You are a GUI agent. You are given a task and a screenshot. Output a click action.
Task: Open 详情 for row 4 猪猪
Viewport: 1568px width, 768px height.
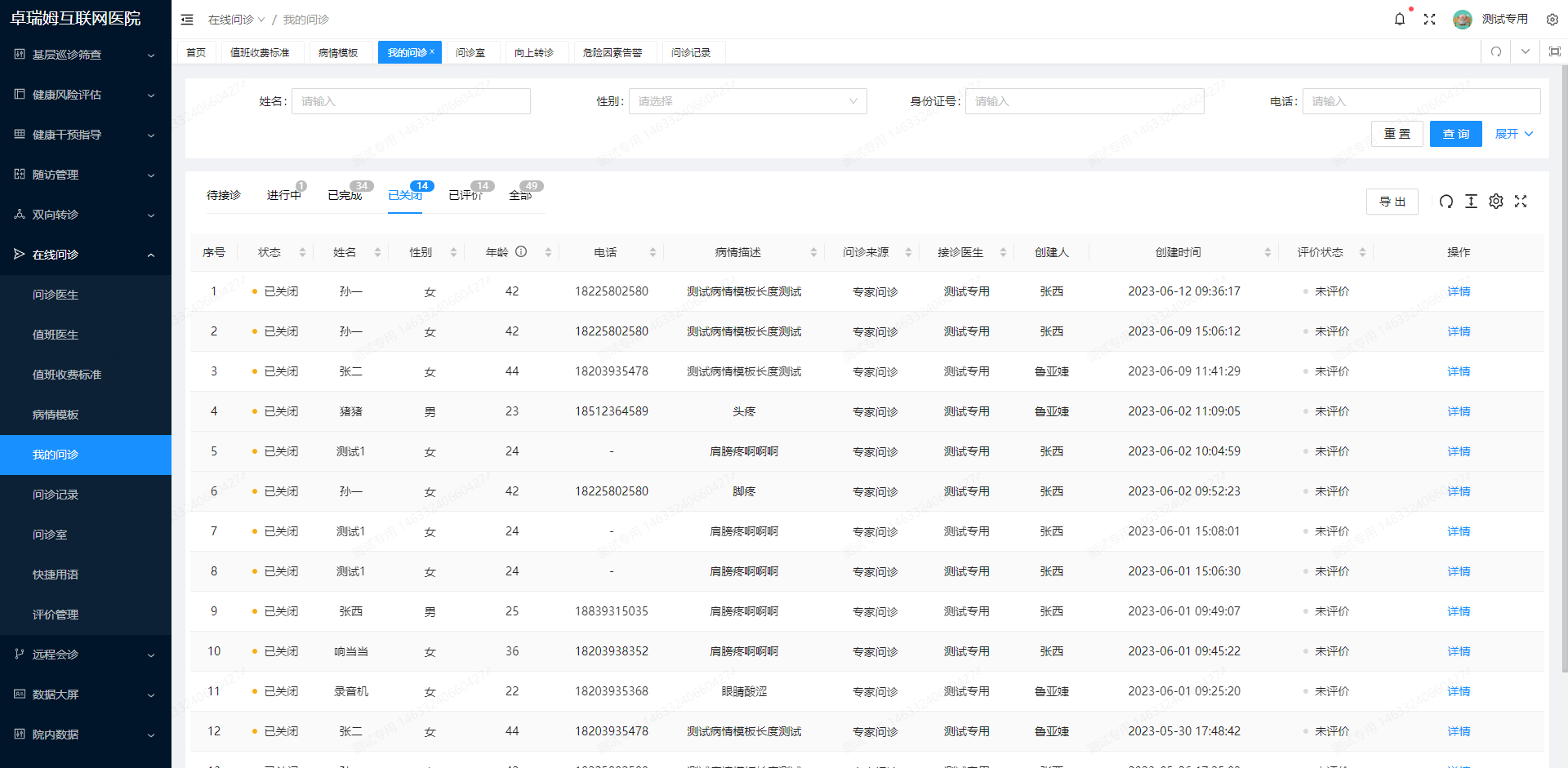(1459, 411)
